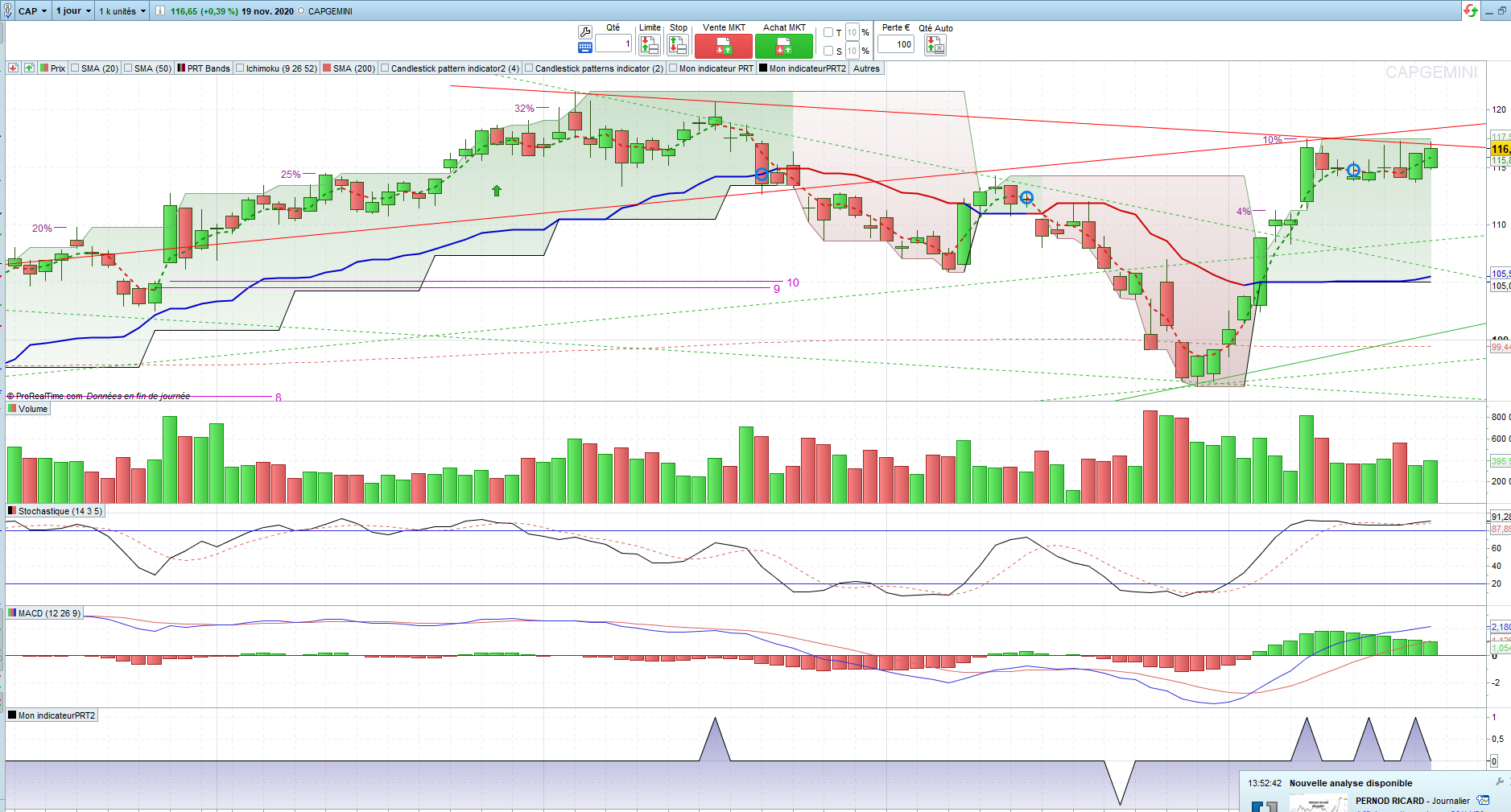The image size is (1511, 812).
Task: Click the wrench icon in the notification popup
Action: [1499, 781]
